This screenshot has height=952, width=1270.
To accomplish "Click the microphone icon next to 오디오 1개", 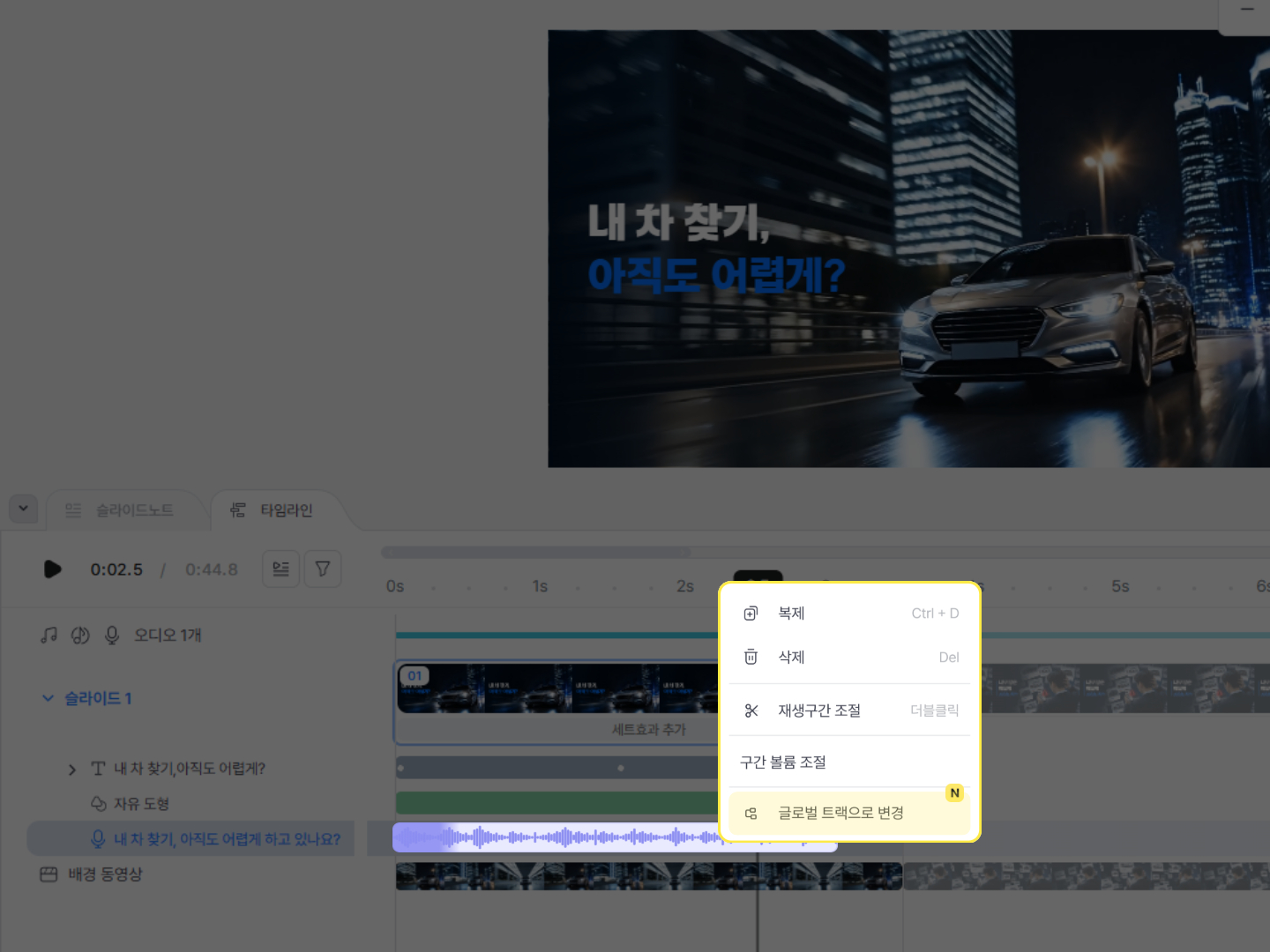I will [112, 636].
